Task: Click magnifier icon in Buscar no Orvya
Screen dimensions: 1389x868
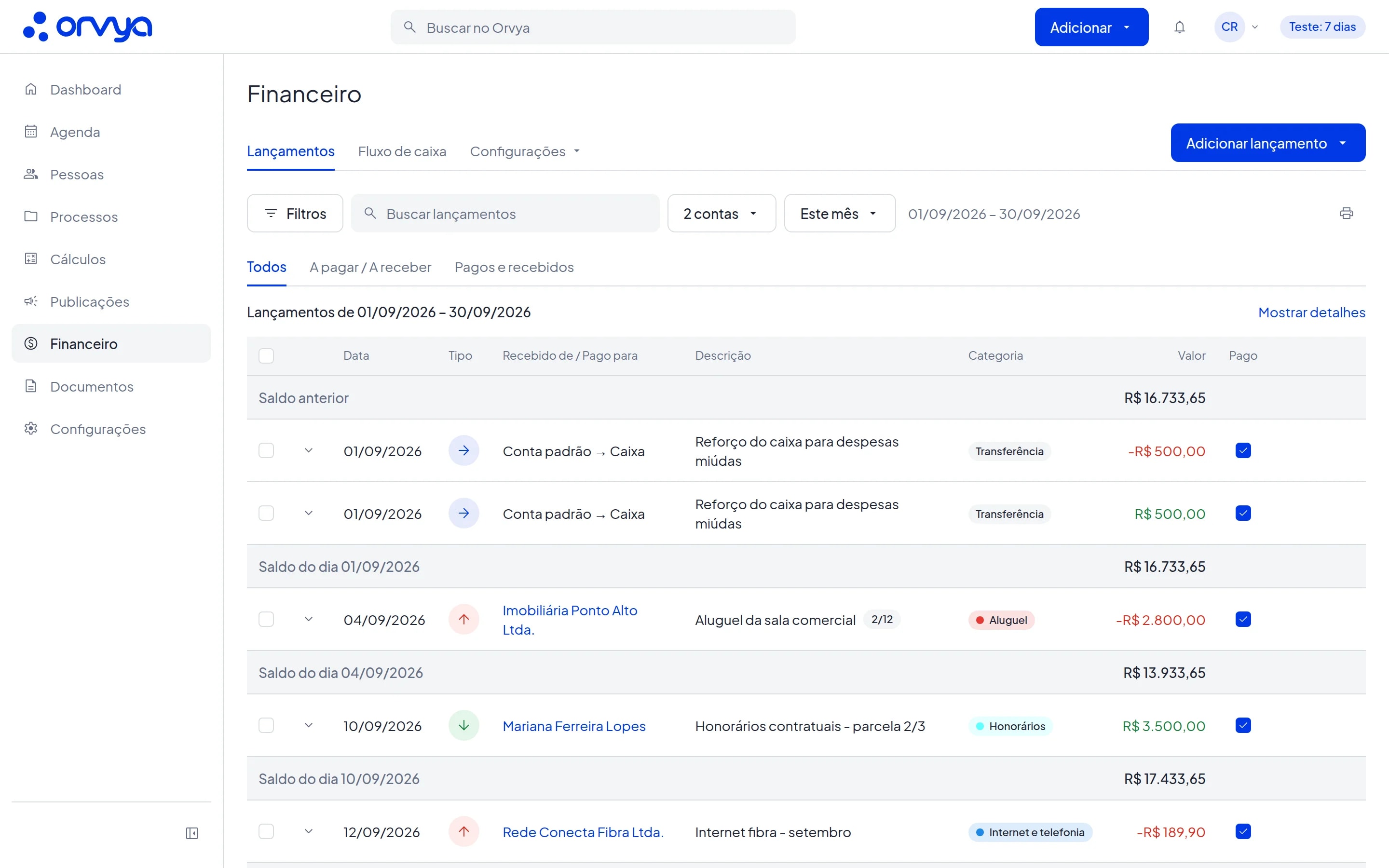Action: click(409, 27)
